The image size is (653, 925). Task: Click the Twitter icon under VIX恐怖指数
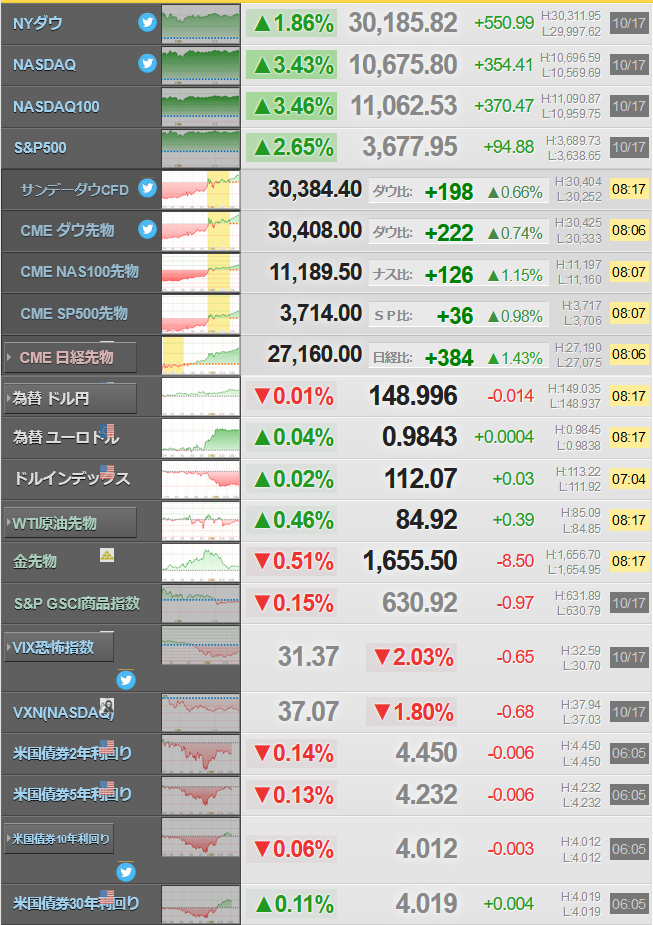pyautogui.click(x=126, y=680)
